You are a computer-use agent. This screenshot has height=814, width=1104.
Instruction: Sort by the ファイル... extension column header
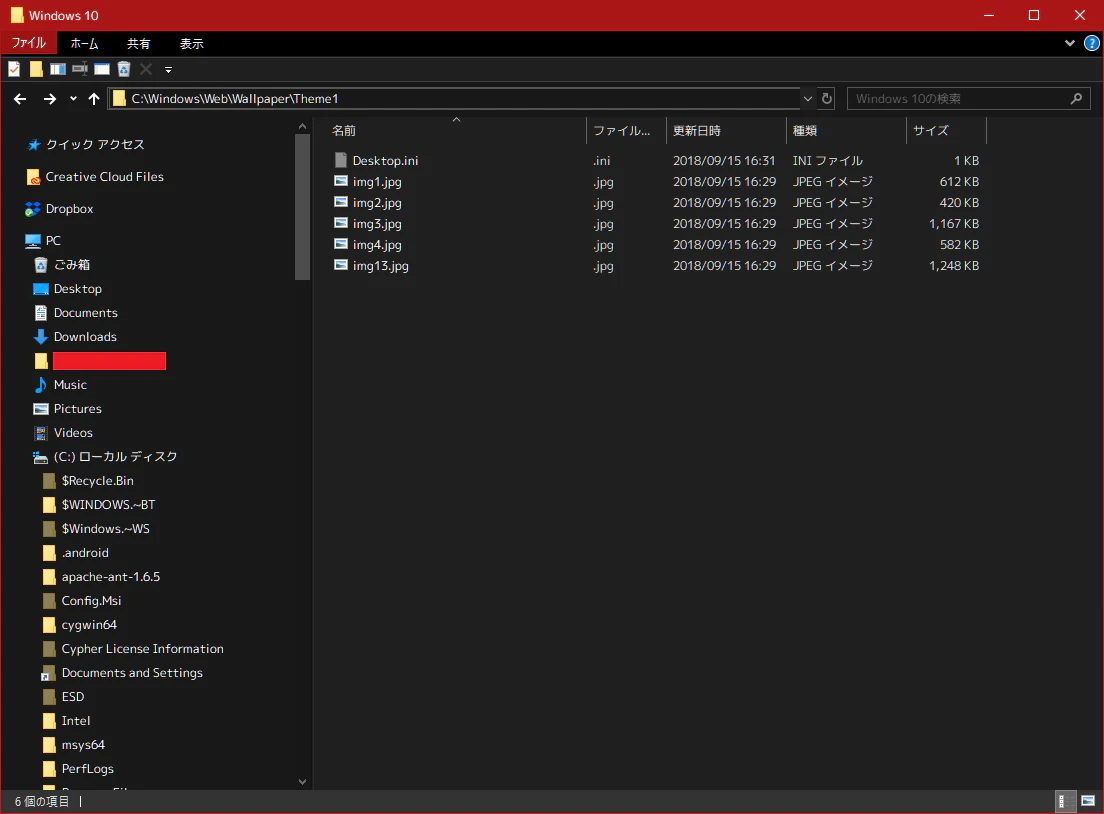pyautogui.click(x=626, y=131)
